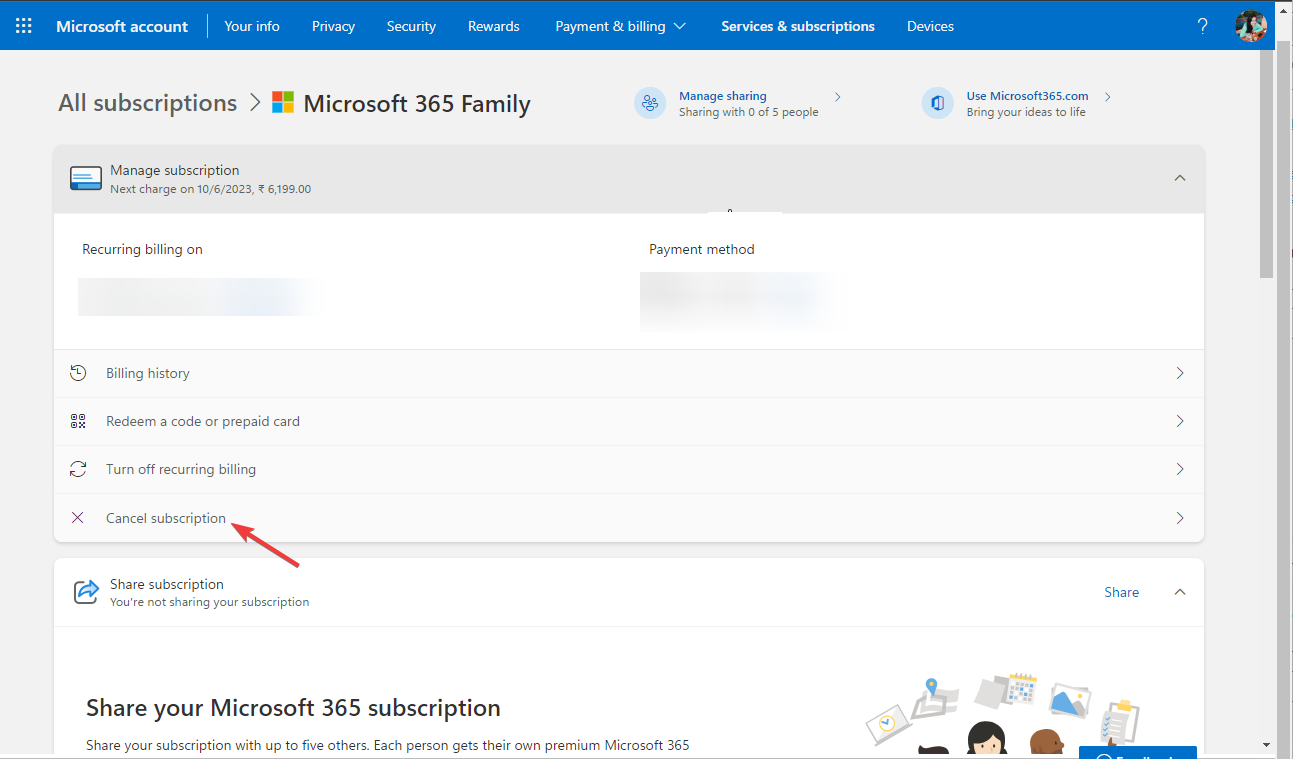Viewport: 1293px width, 759px height.
Task: Open the Billing history row chevron
Action: point(1180,373)
